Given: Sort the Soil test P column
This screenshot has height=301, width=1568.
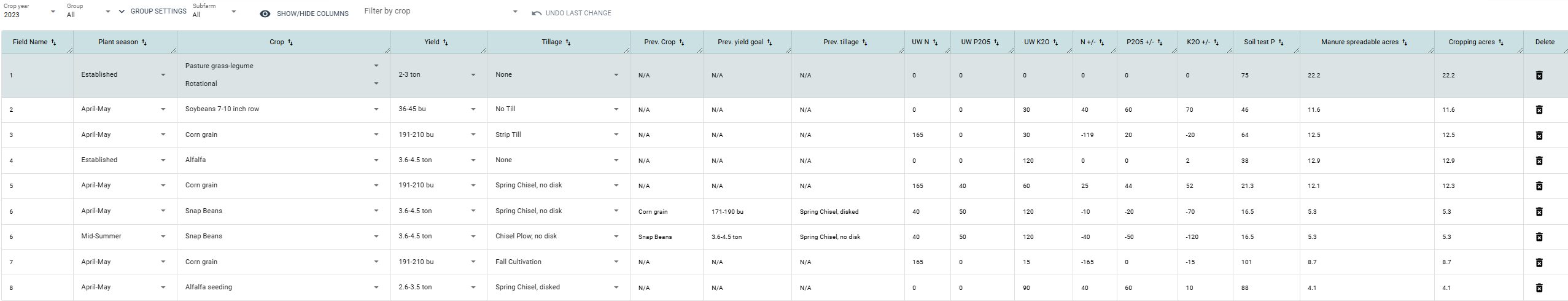Looking at the screenshot, I should click(1281, 42).
